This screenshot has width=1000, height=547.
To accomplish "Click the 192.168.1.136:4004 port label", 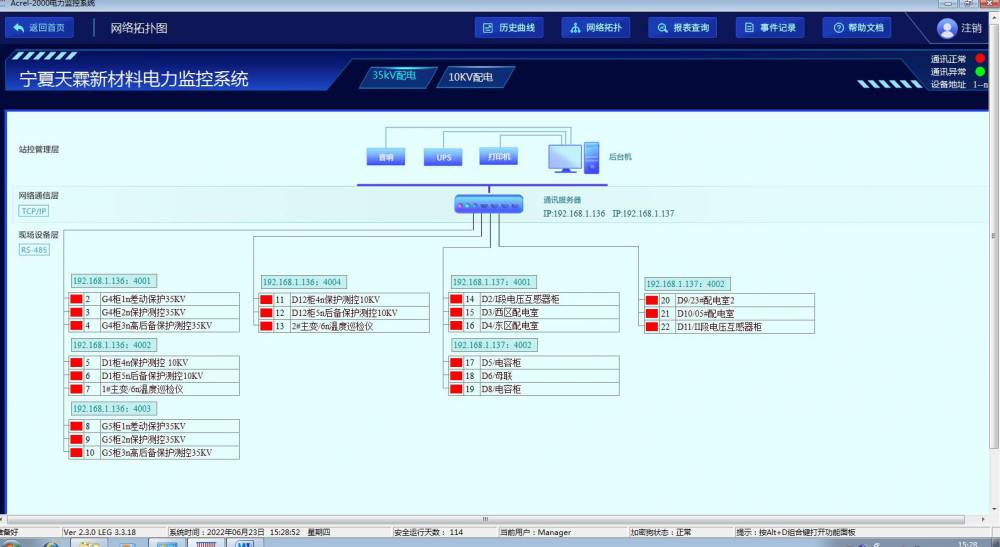I will tap(303, 282).
